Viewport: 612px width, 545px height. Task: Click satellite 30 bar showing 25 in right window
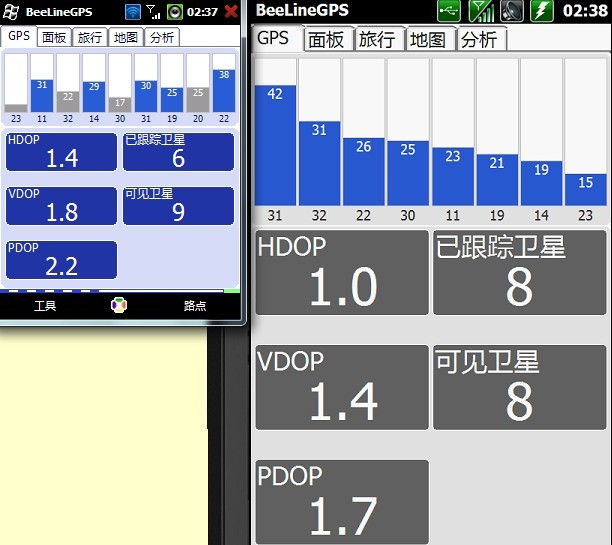[408, 173]
